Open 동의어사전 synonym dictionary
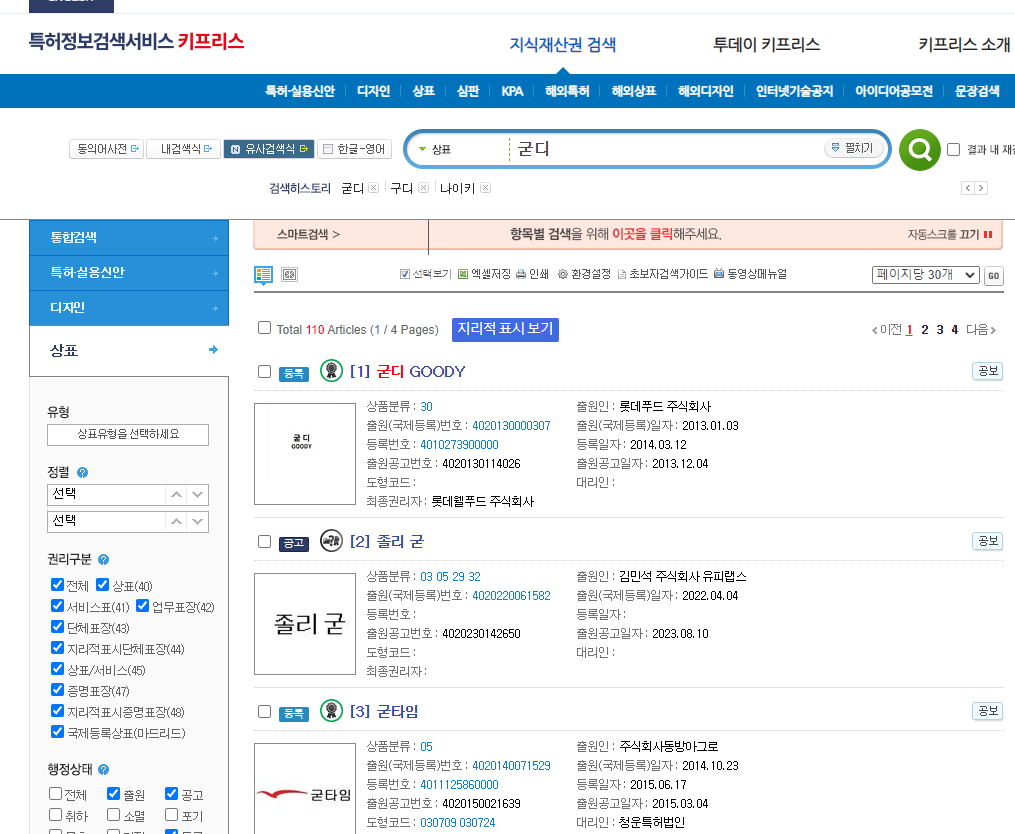This screenshot has width=1015, height=834. coord(106,149)
